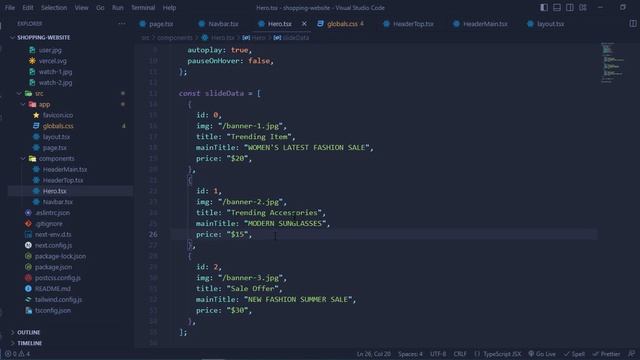The image size is (640, 360).
Task: Toggle panel layout icon
Action: [x=557, y=8]
